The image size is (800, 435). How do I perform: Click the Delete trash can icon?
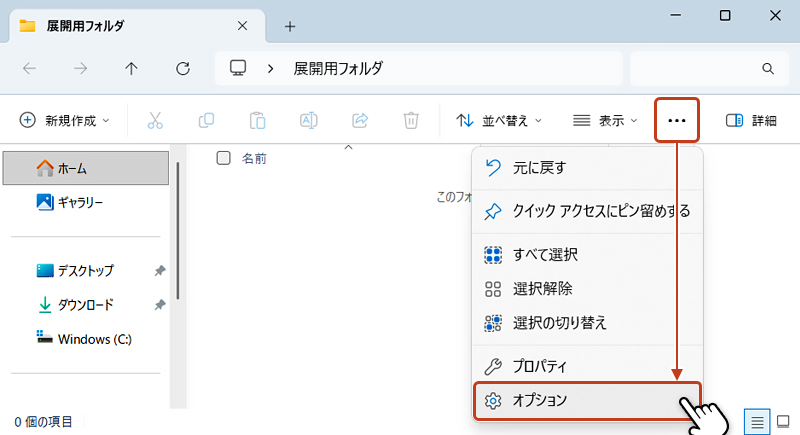[x=411, y=120]
